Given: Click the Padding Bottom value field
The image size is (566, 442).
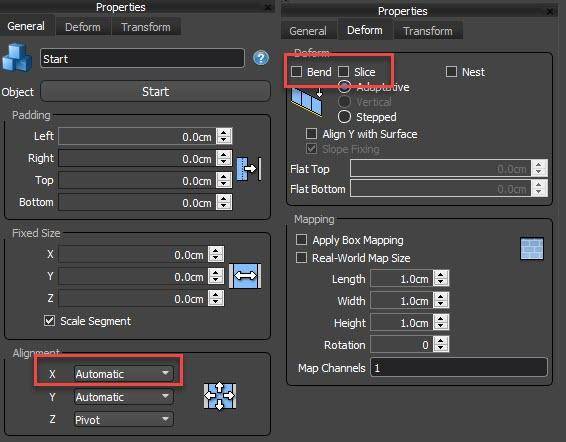Looking at the screenshot, I should tap(137, 202).
